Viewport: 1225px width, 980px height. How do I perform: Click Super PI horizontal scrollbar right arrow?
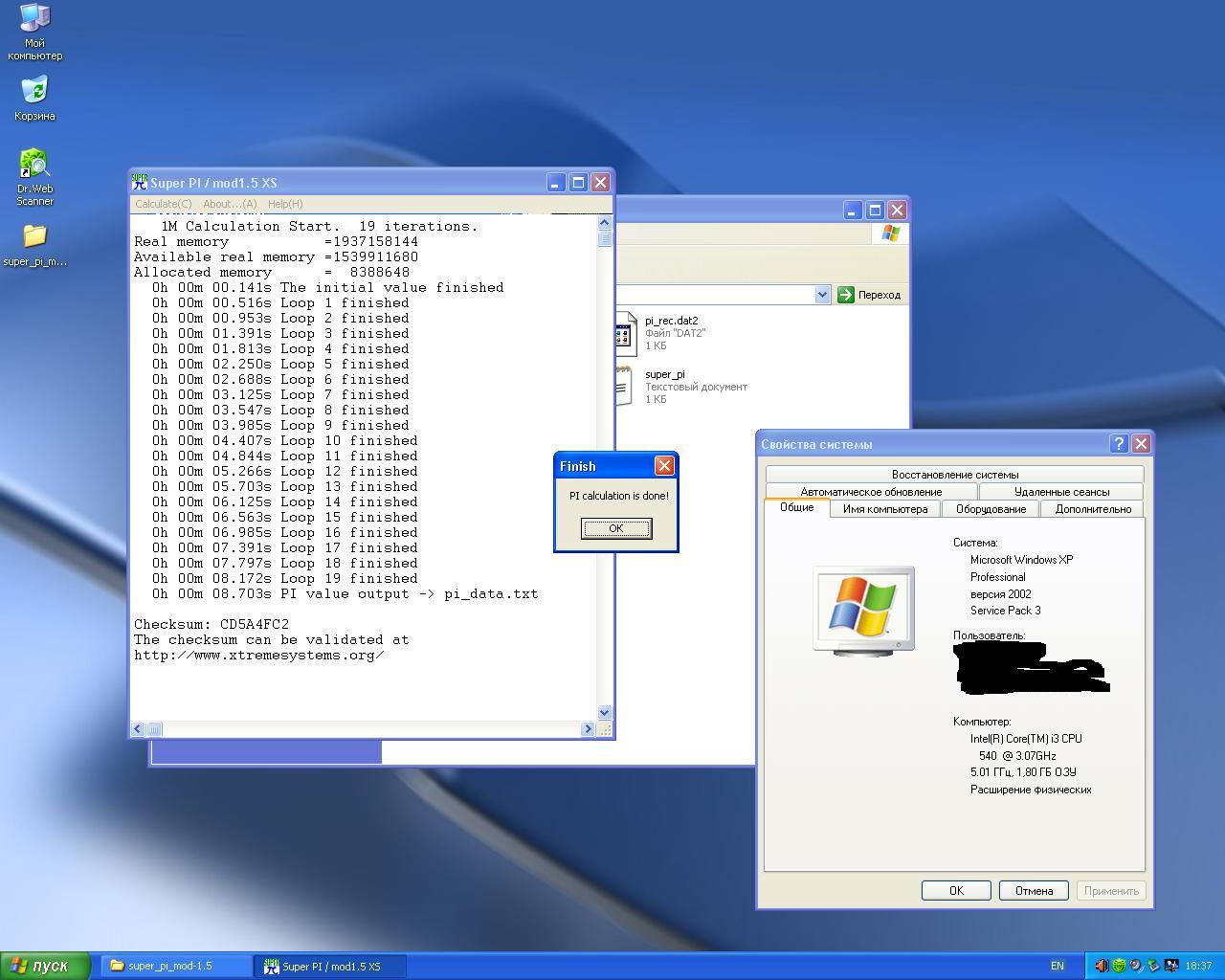pos(588,729)
